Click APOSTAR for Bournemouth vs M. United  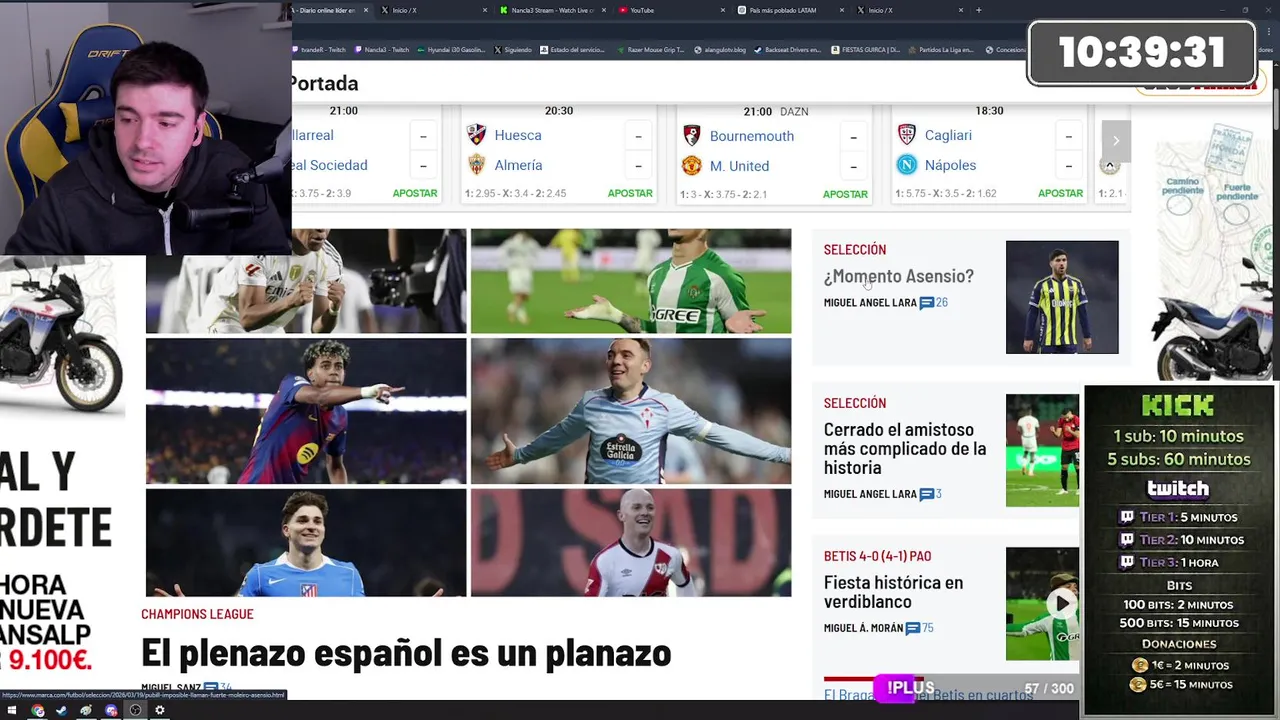(845, 194)
